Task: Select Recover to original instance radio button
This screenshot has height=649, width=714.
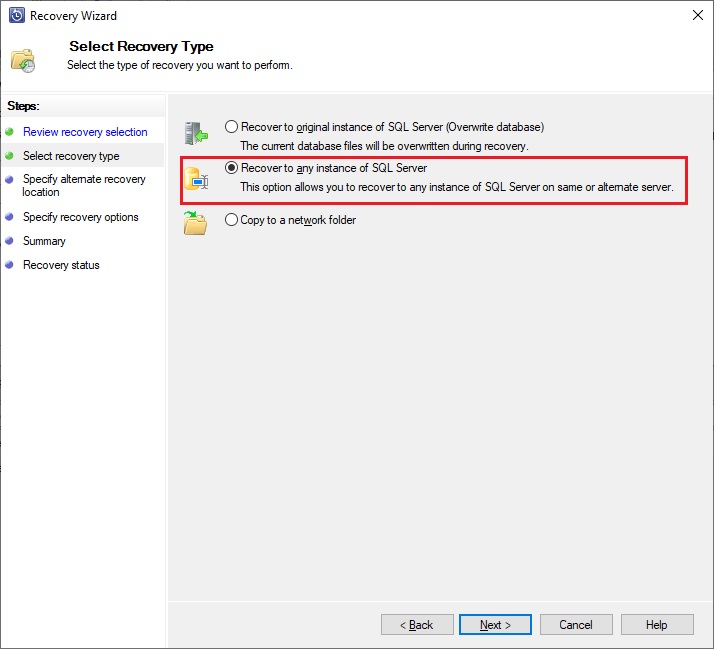Action: click(231, 127)
